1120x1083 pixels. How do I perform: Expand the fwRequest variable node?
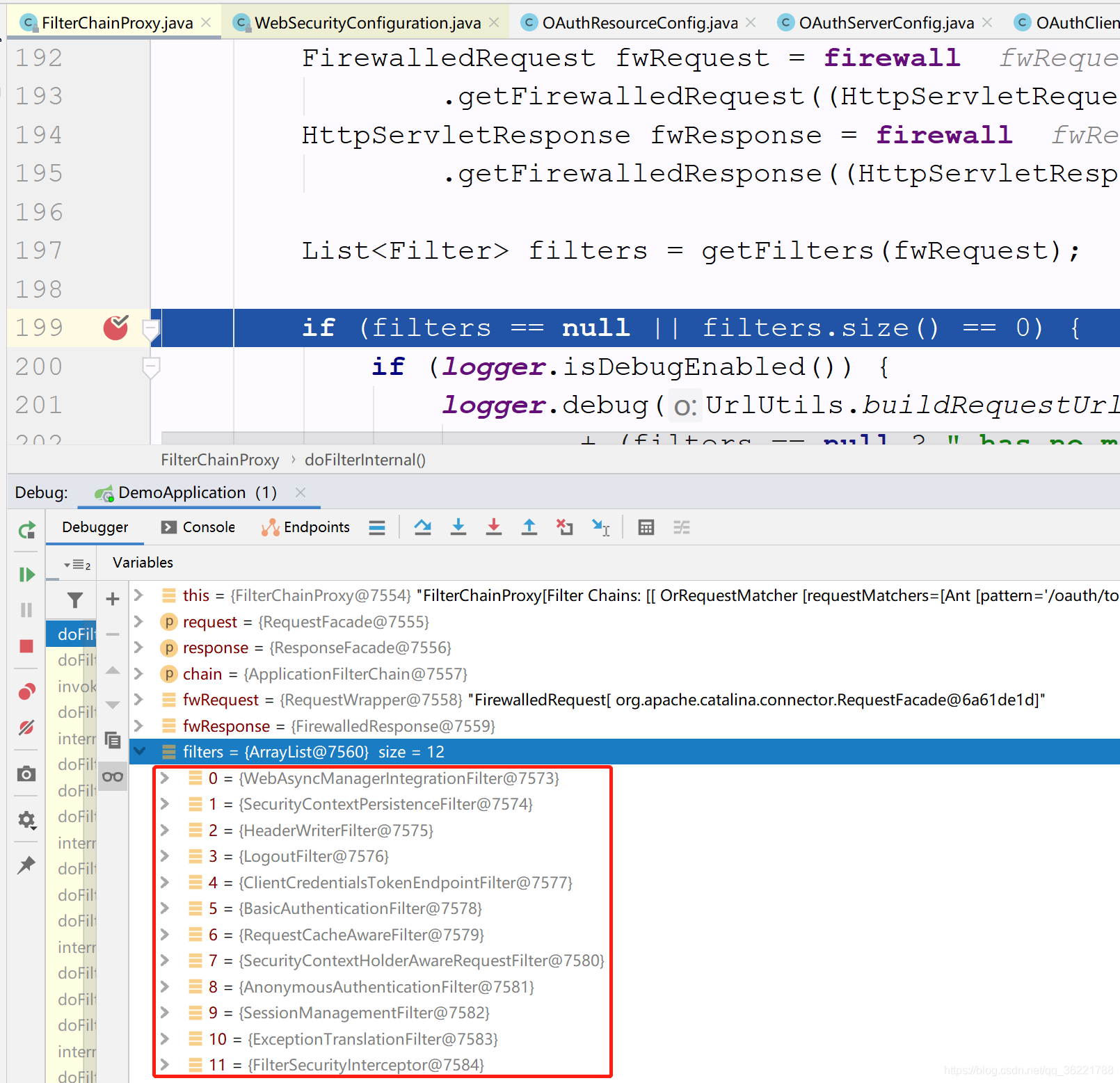point(138,700)
